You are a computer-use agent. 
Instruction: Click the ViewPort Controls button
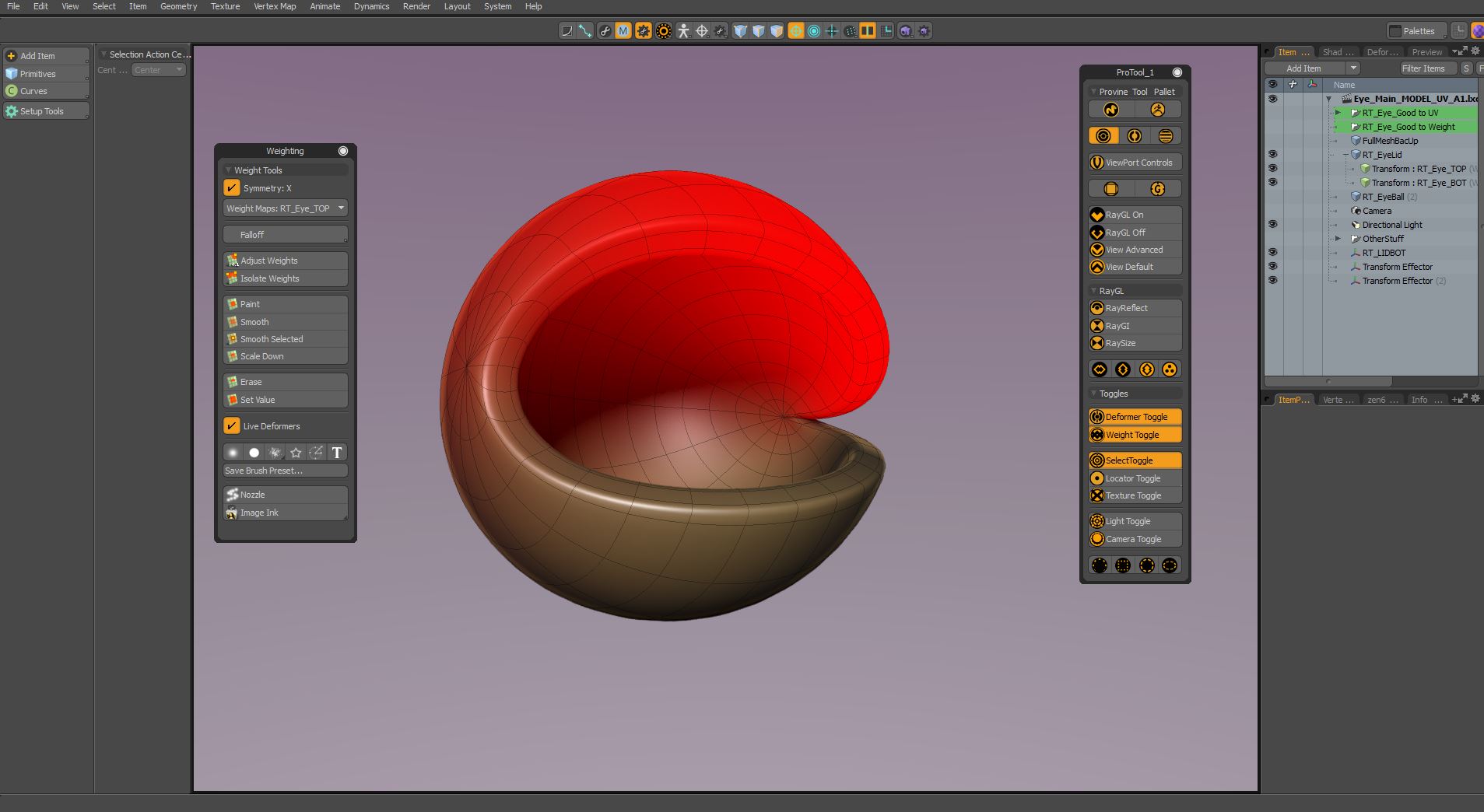[1135, 163]
